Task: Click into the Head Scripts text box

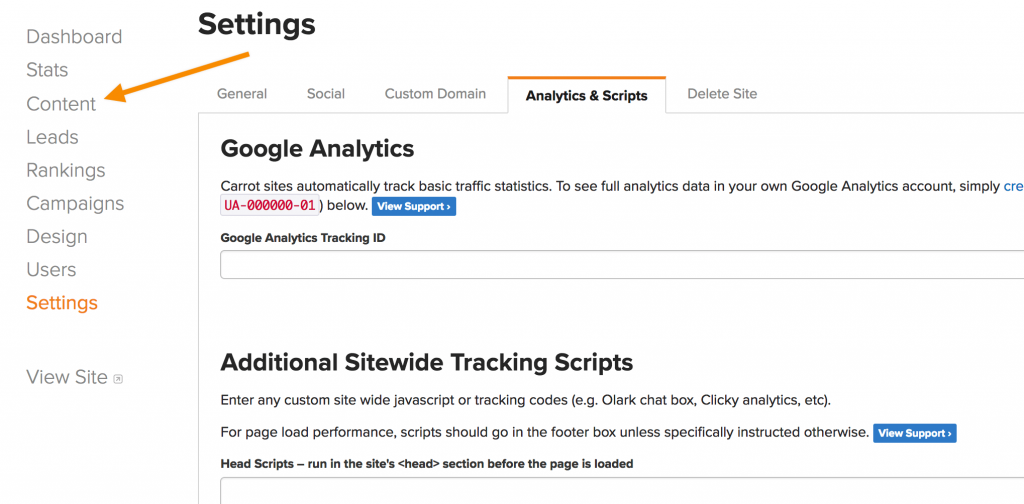Action: coord(622,491)
